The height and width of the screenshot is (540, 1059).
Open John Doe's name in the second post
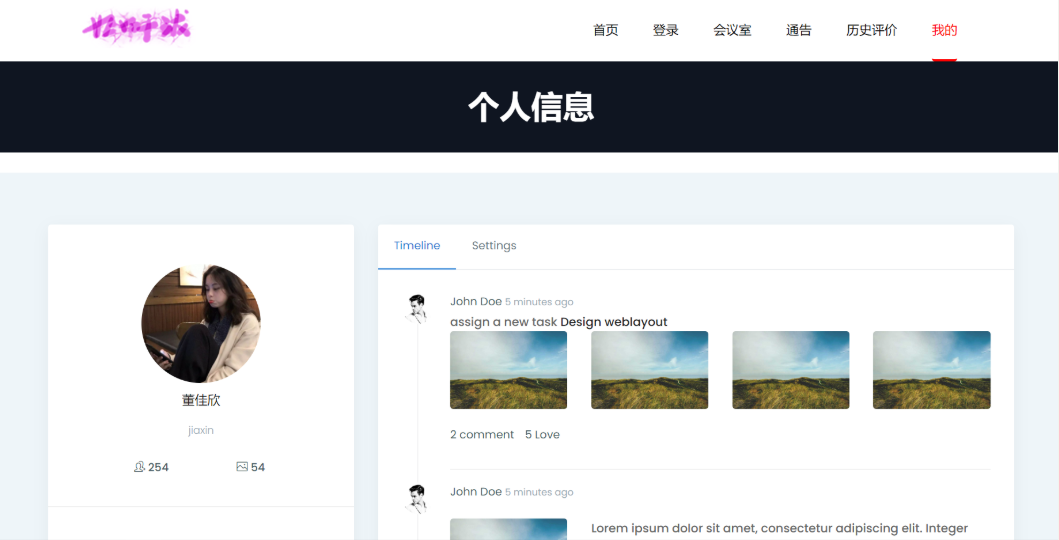[x=476, y=491]
